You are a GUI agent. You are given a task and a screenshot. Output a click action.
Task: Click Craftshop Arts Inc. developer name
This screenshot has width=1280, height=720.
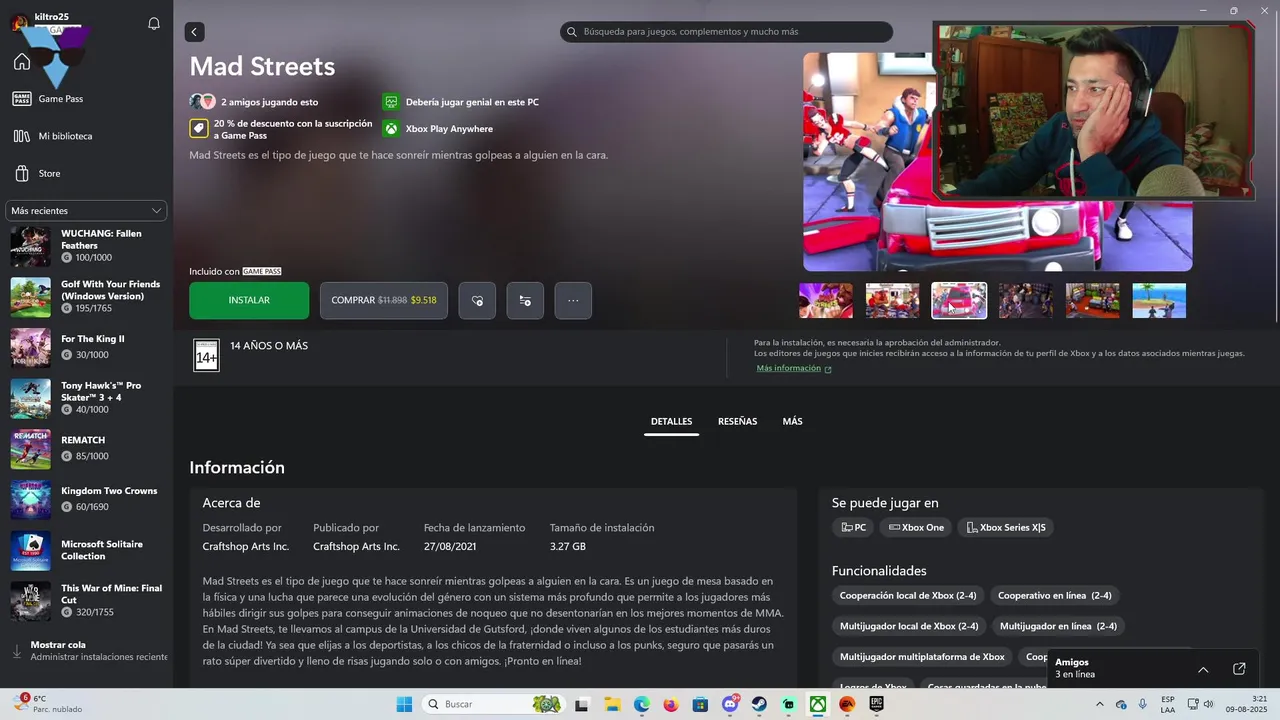[246, 547]
